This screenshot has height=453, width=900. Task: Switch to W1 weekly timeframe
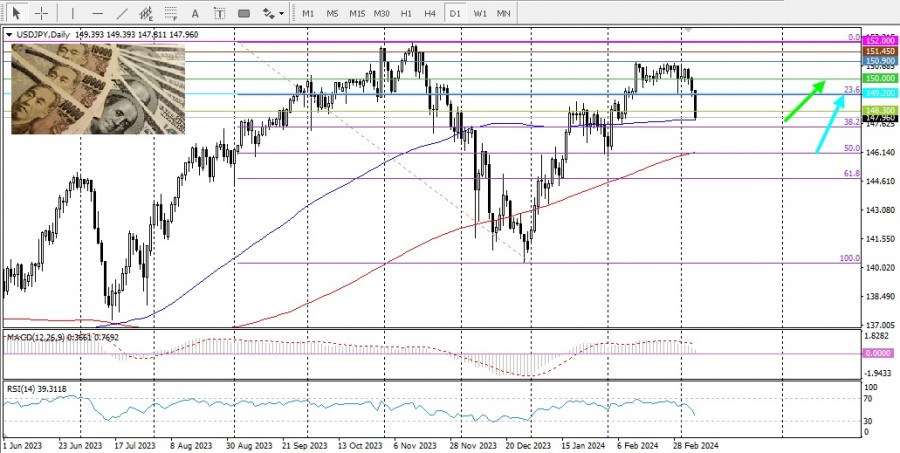click(x=480, y=13)
